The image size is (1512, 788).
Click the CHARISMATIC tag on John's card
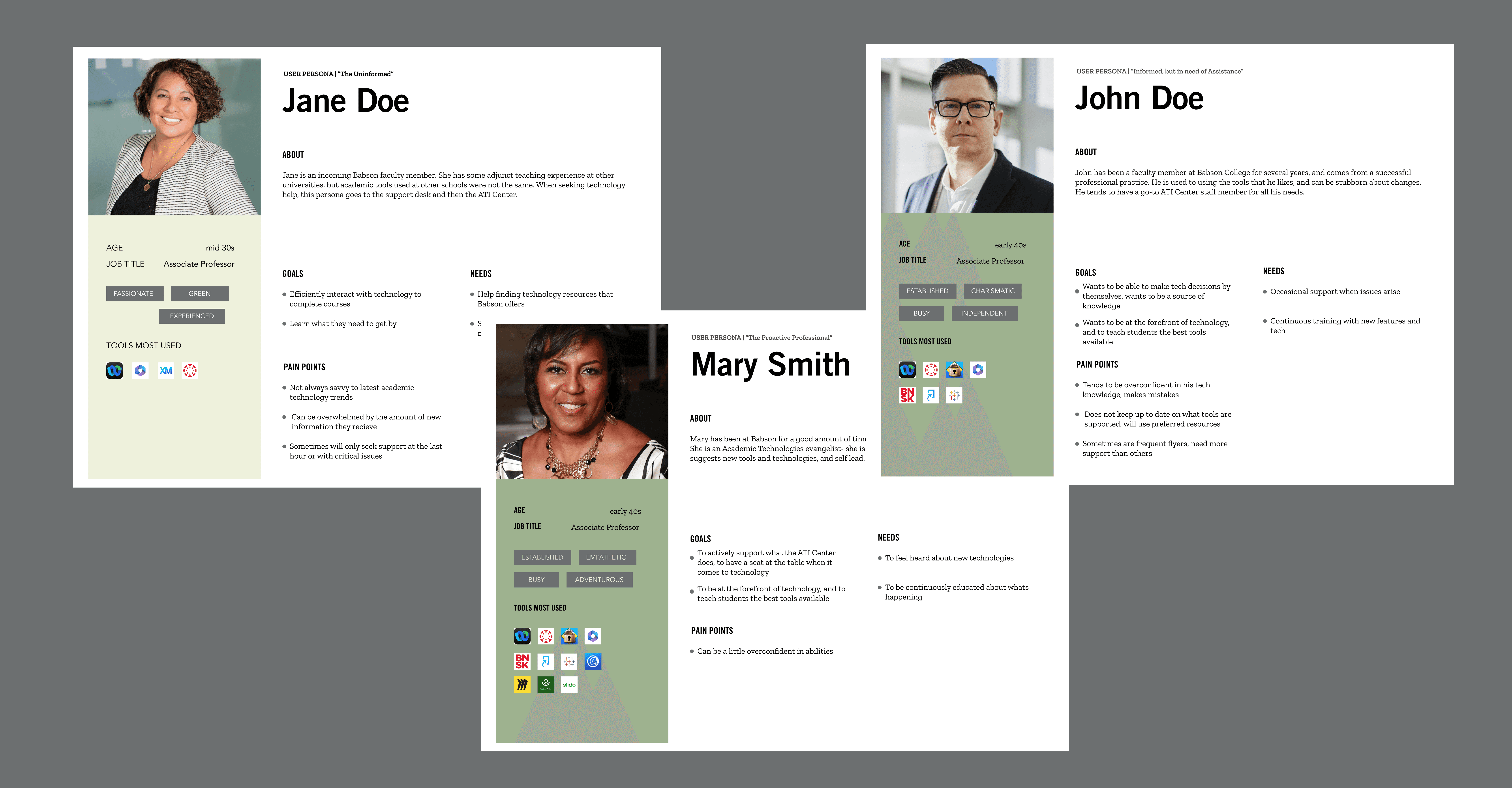click(992, 291)
